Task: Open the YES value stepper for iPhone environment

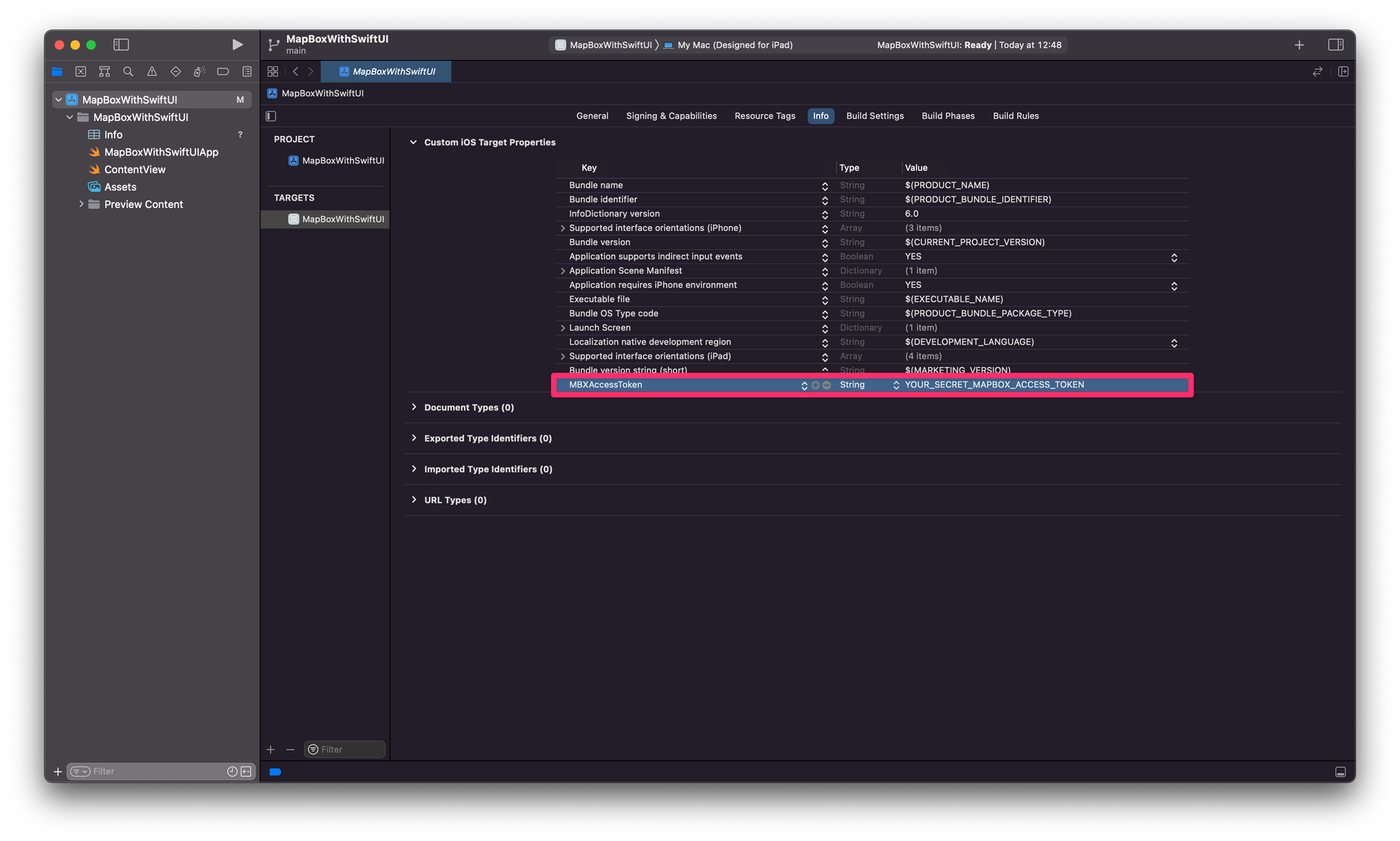Action: pyautogui.click(x=1174, y=285)
